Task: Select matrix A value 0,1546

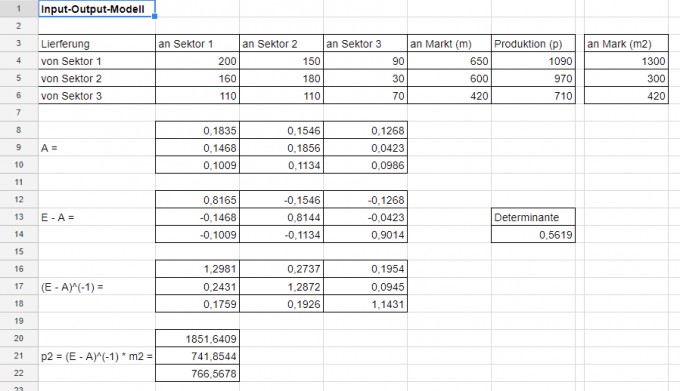Action: coord(281,130)
